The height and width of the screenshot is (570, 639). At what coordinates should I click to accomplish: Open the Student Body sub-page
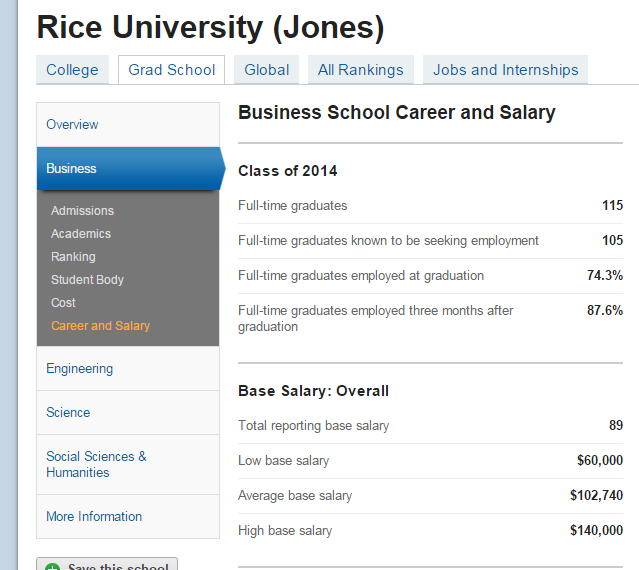pyautogui.click(x=87, y=280)
